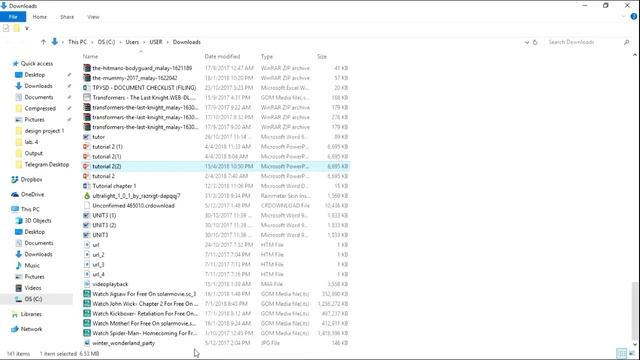Open the File ribbon tab
Viewport: 640px width, 360px height.
(13, 17)
